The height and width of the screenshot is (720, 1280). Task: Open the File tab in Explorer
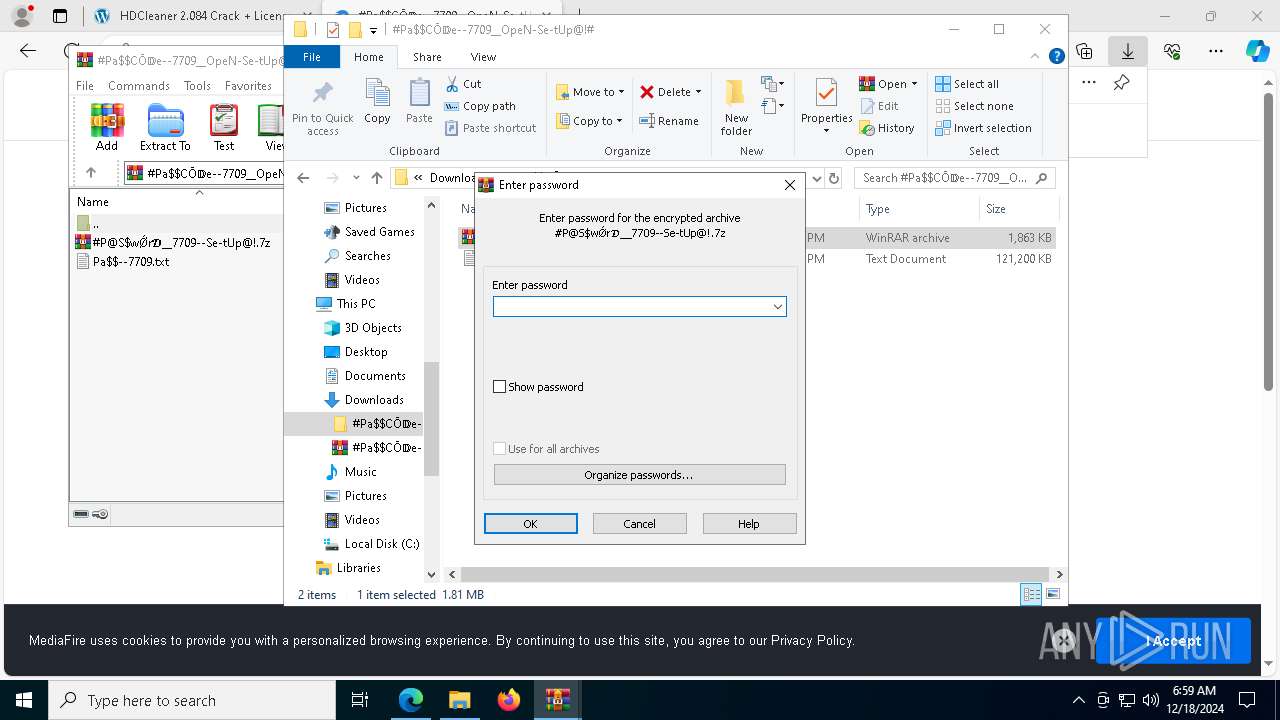pos(312,57)
